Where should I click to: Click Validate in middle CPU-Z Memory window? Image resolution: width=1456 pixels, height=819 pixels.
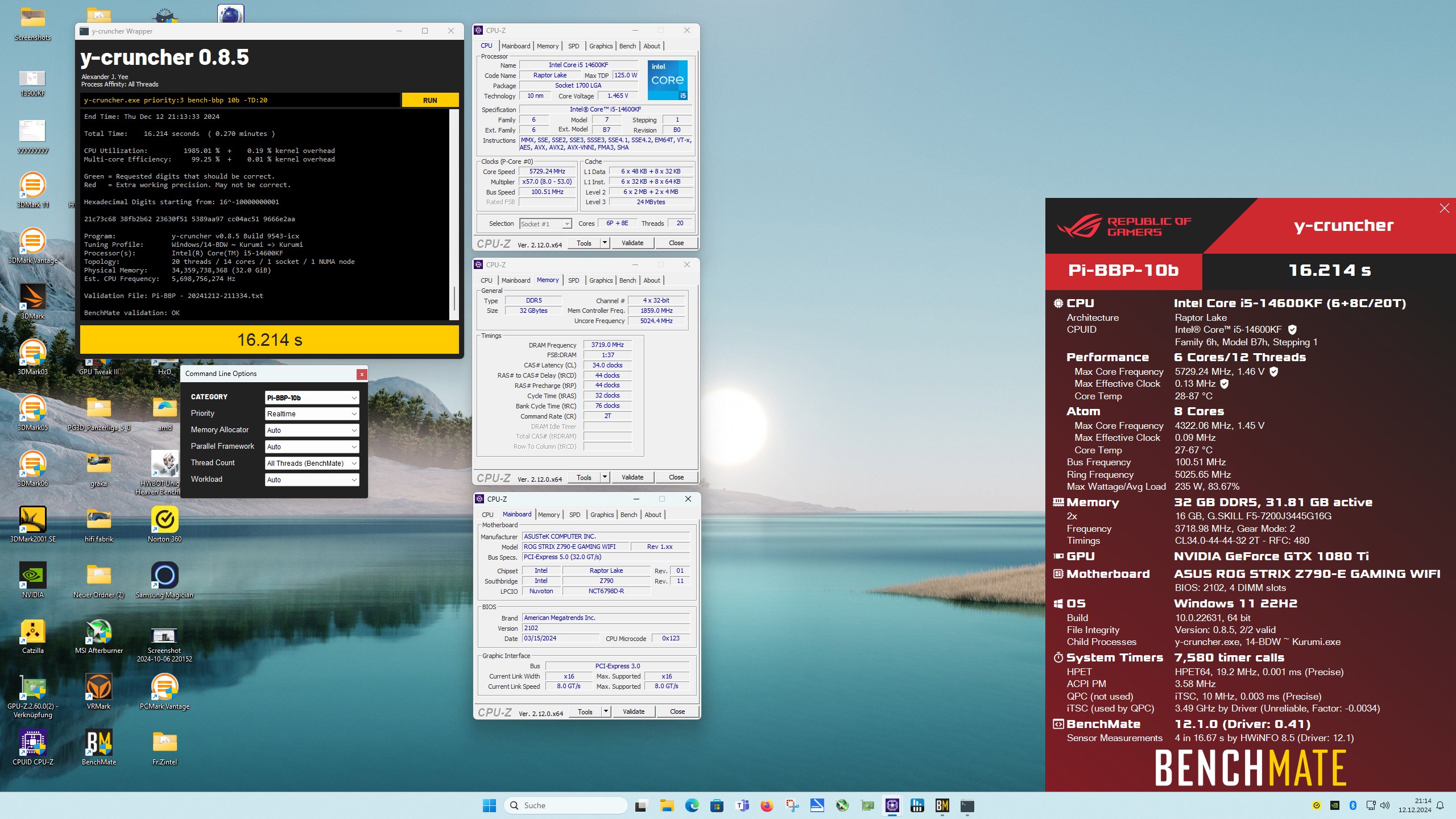pyautogui.click(x=632, y=478)
